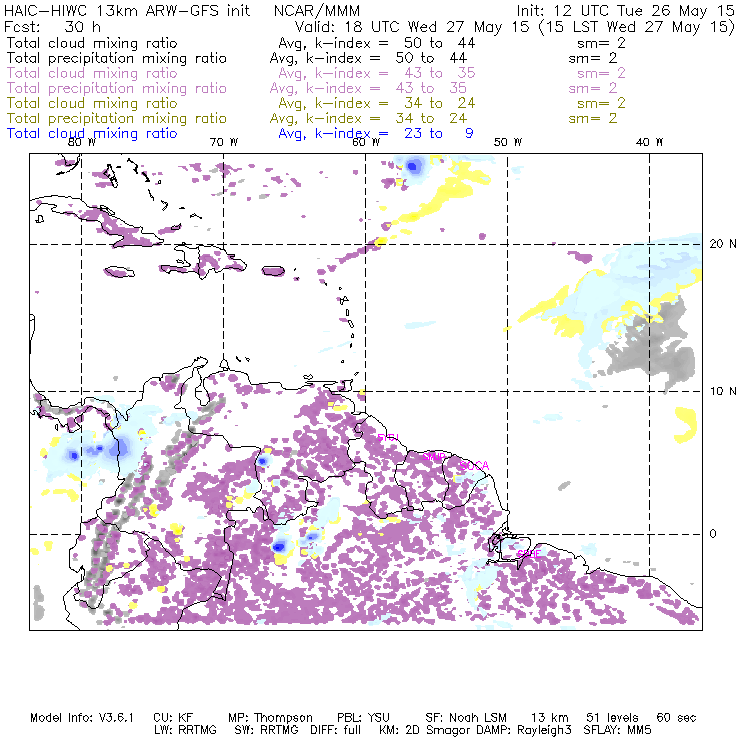Click the 'SFLAY: MM5' model setting text
The image size is (740, 740).
point(618,730)
